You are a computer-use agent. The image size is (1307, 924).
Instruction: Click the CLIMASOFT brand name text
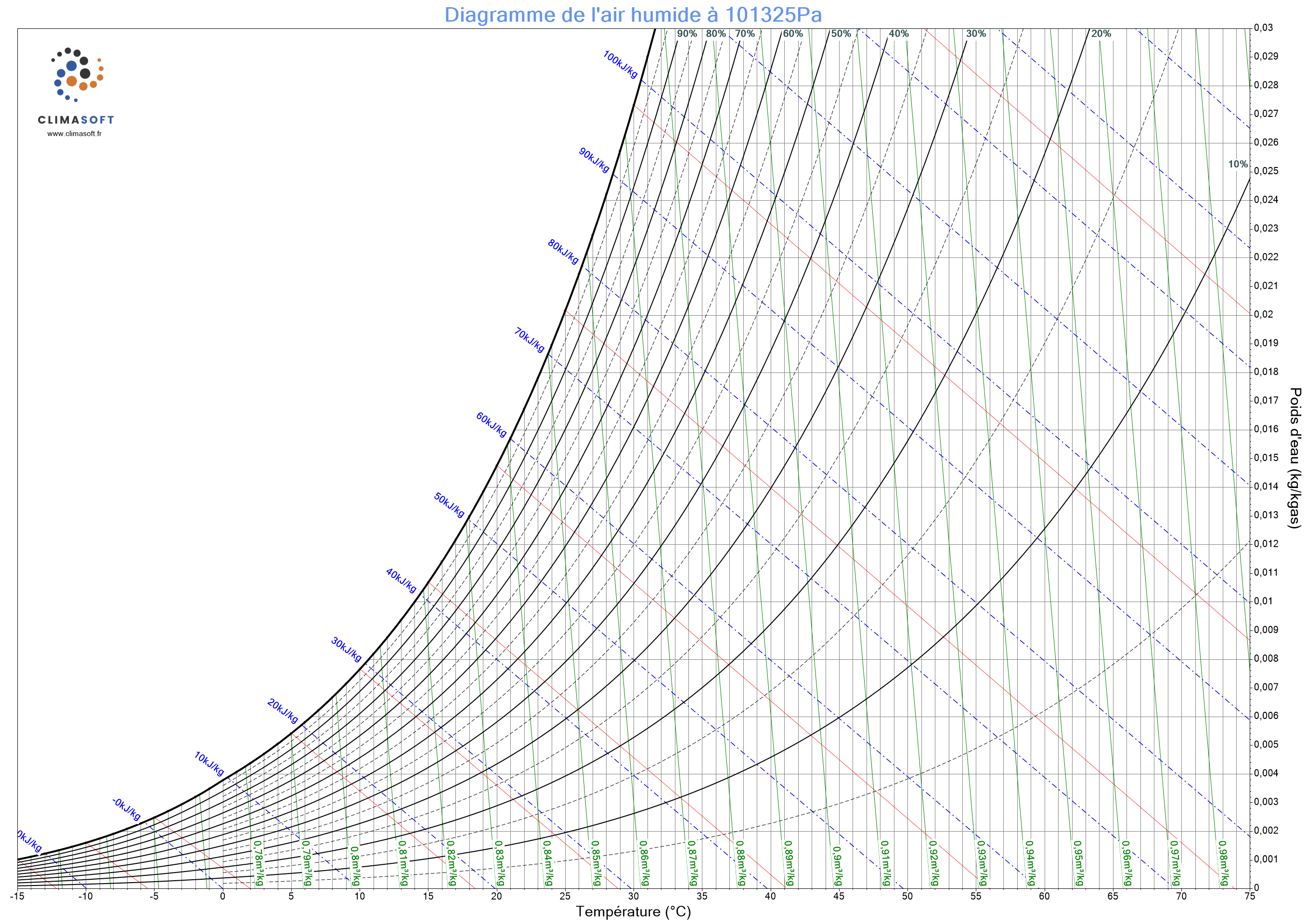pos(76,119)
